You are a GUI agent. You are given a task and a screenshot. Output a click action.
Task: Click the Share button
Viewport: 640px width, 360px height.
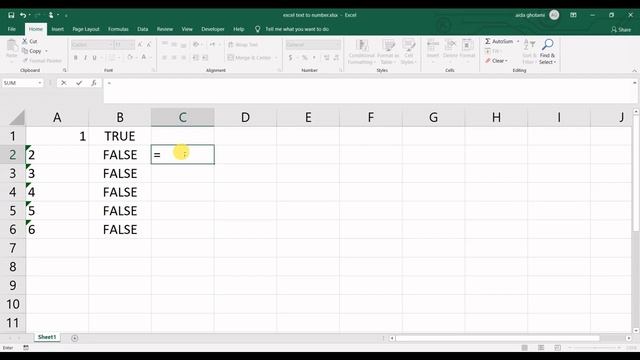pos(621,29)
